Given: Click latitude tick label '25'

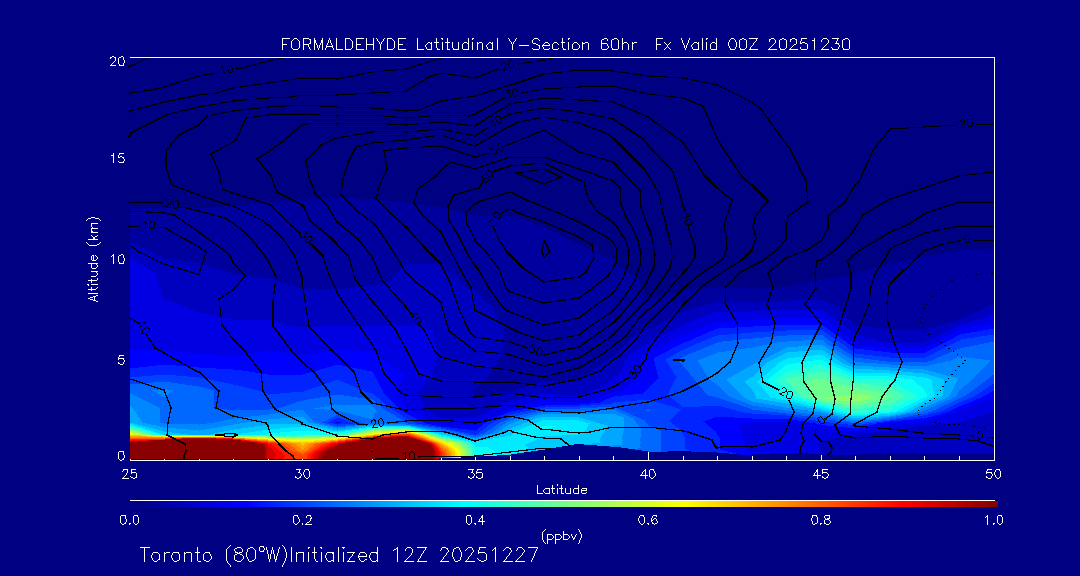Looking at the screenshot, I should (129, 474).
